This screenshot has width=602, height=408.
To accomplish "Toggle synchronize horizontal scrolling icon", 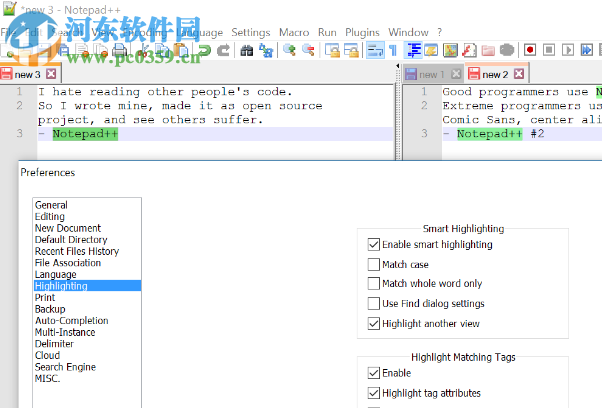I will click(x=351, y=50).
